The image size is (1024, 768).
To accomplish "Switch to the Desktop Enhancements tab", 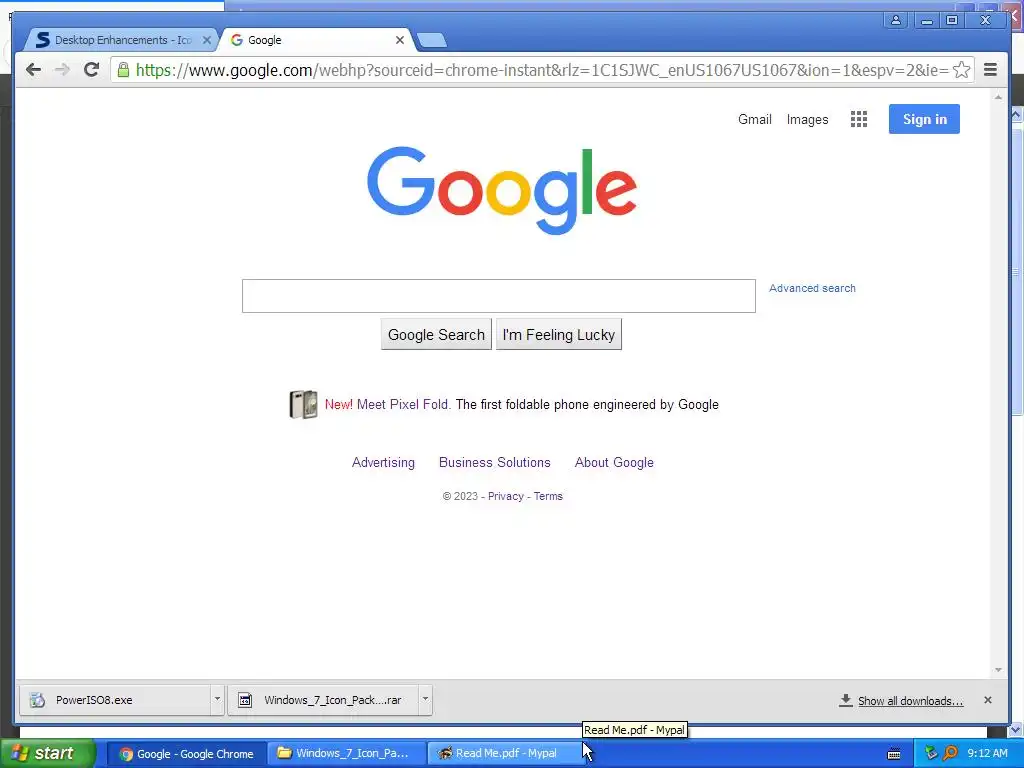I will pyautogui.click(x=121, y=40).
